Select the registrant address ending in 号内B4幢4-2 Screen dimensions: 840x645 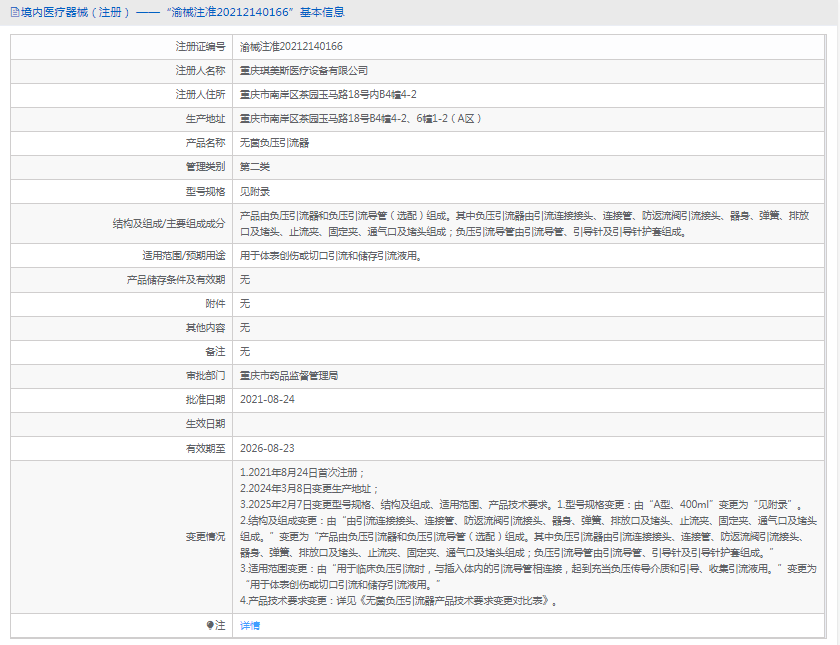pos(328,95)
